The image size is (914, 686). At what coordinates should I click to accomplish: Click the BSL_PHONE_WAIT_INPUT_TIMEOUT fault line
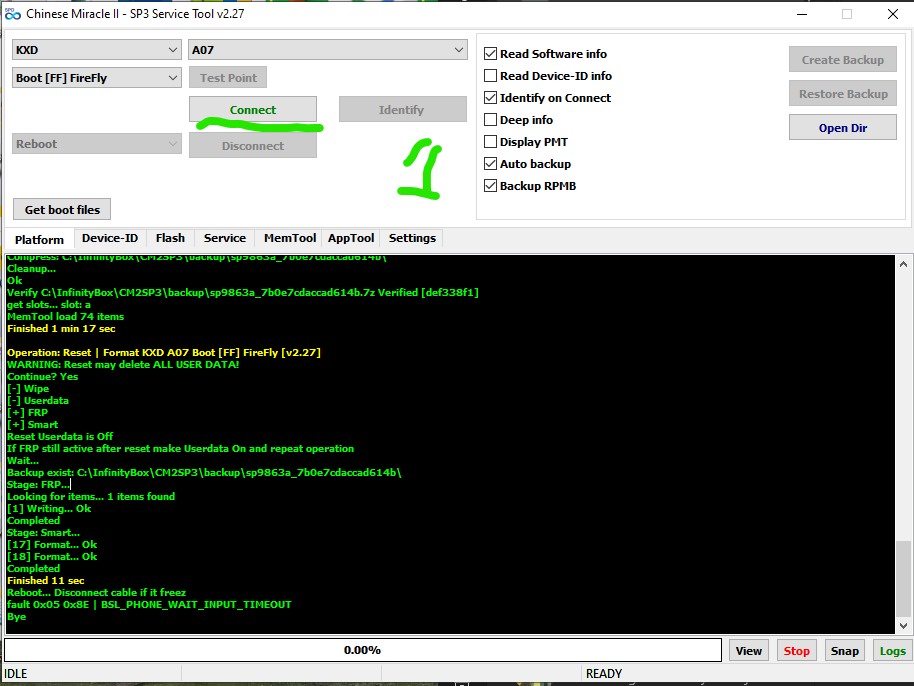(149, 604)
